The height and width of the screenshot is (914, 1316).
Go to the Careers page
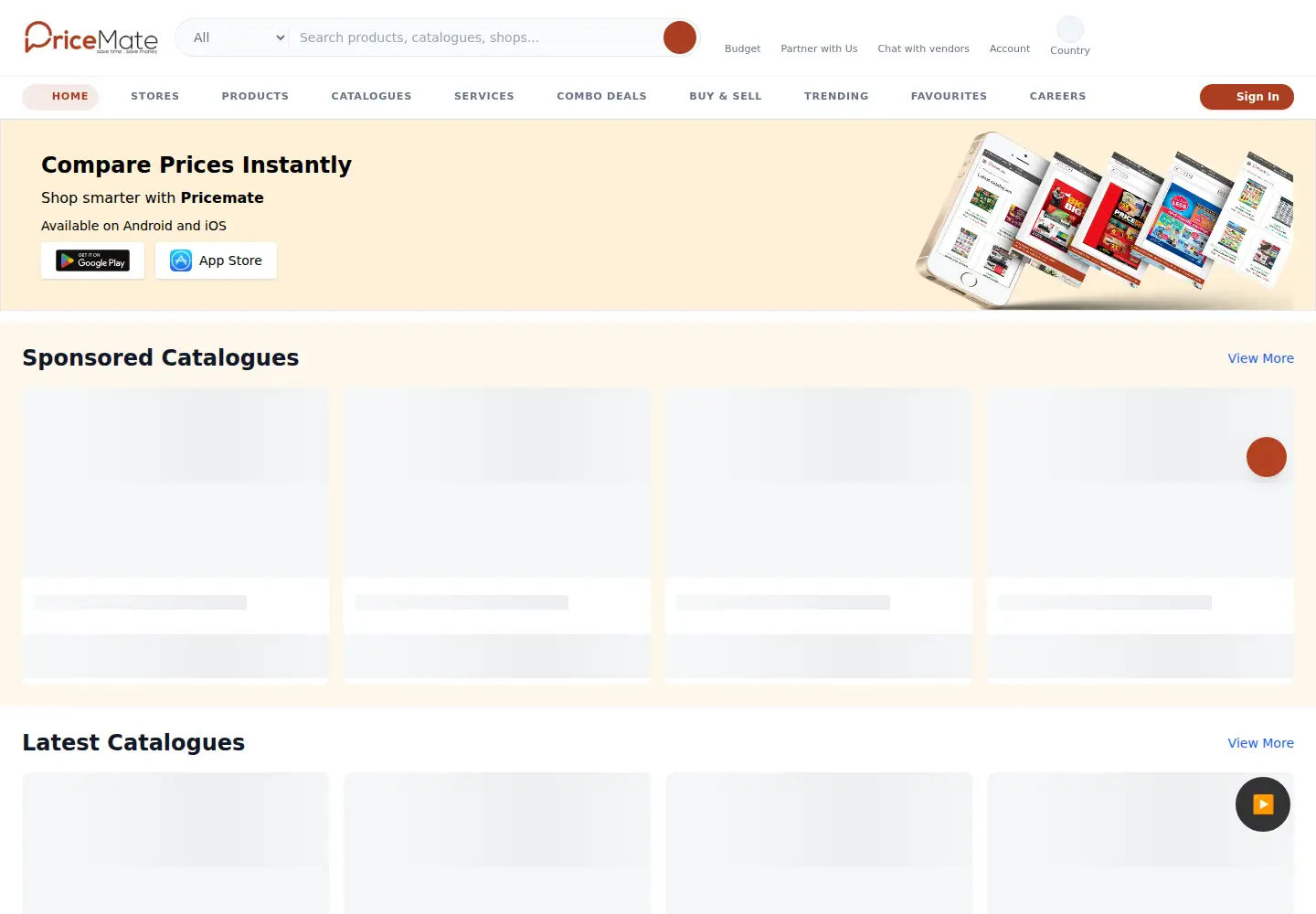(x=1058, y=96)
